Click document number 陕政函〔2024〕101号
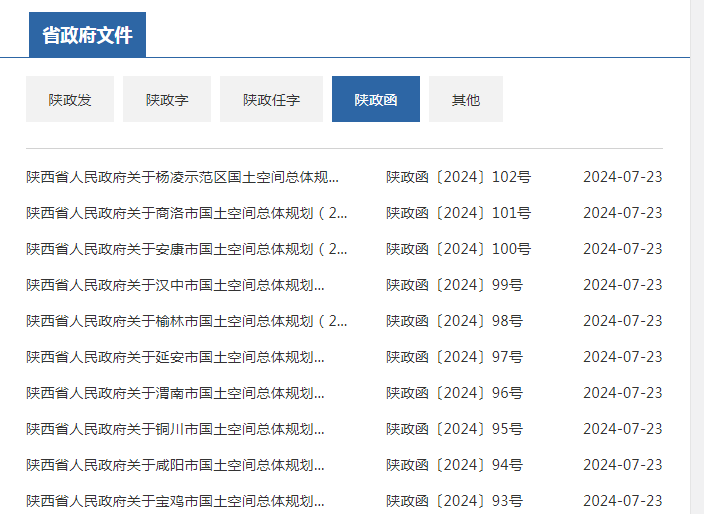 click(x=458, y=213)
